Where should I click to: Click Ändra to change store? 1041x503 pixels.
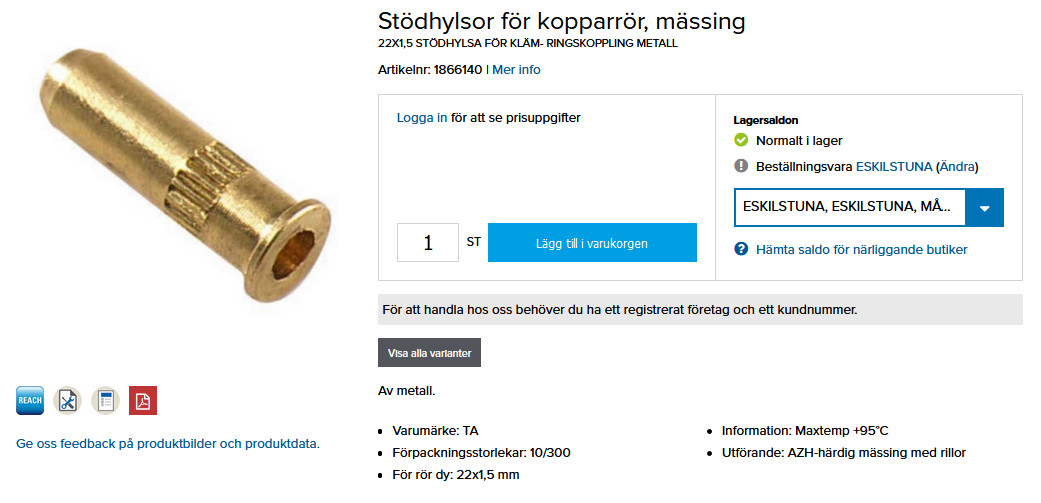click(x=956, y=167)
